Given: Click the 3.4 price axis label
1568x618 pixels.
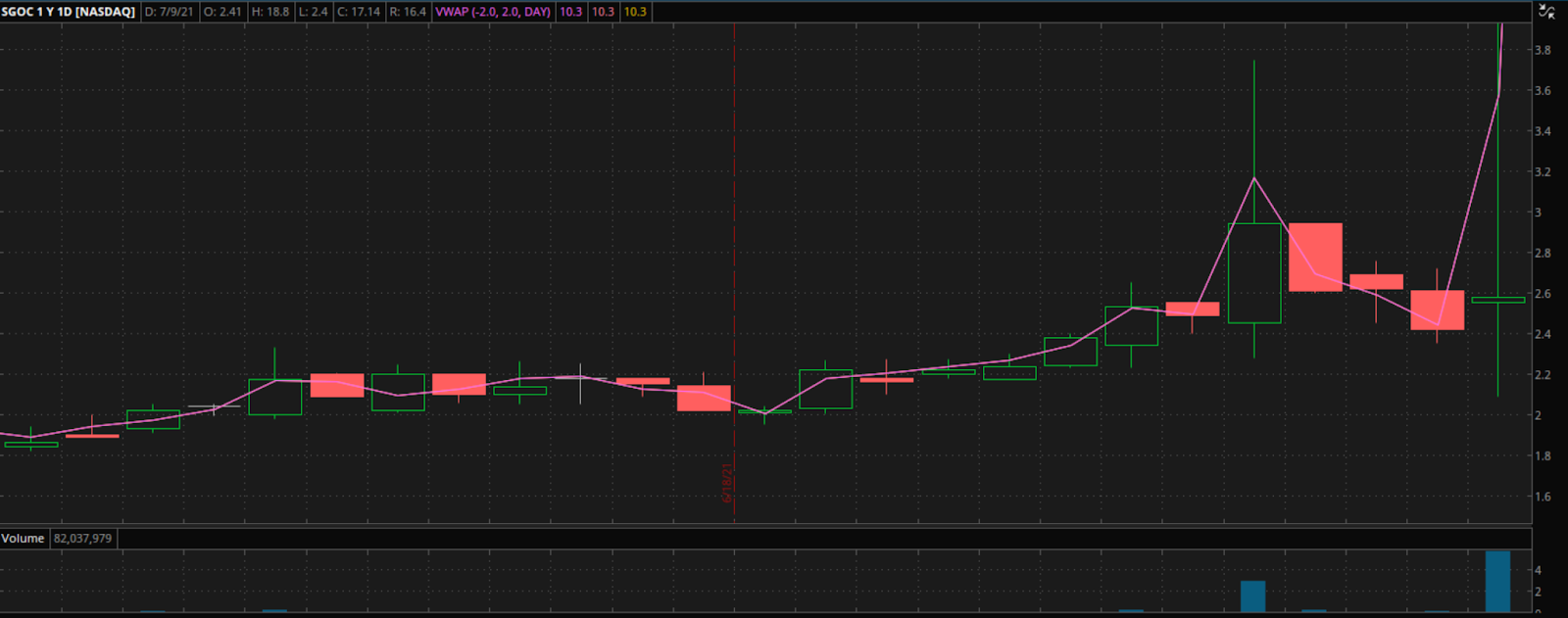Looking at the screenshot, I should 1543,131.
